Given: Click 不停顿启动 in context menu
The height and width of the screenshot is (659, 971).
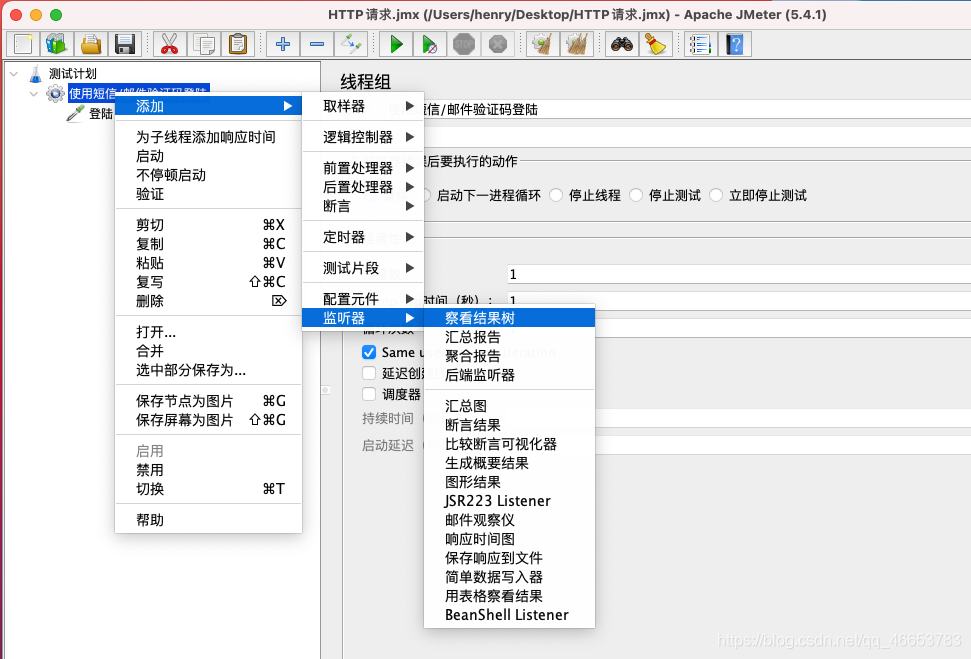Looking at the screenshot, I should (209, 175).
